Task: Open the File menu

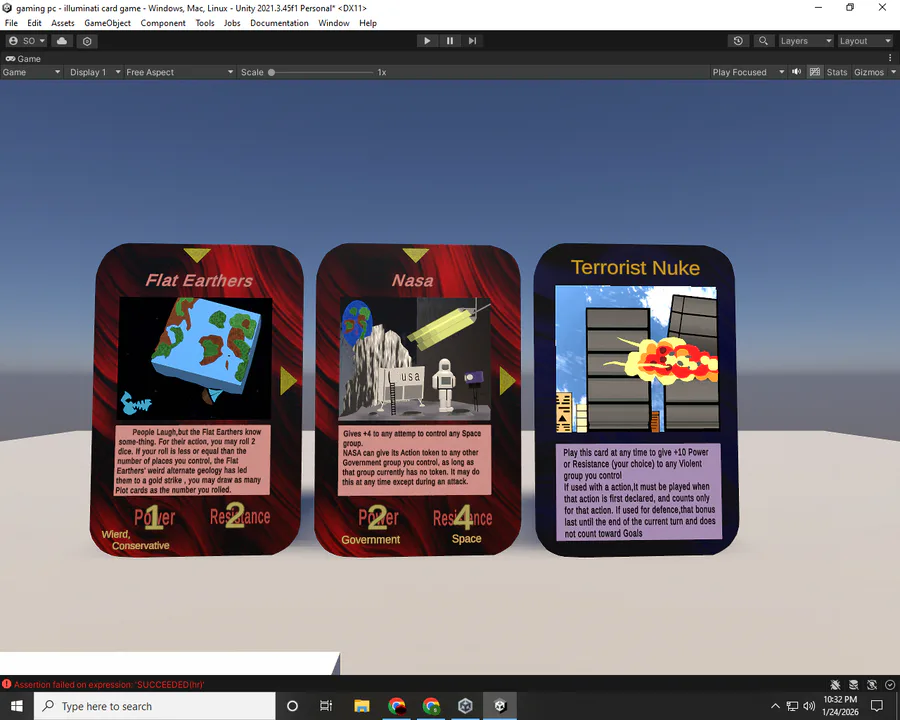Action: [x=11, y=23]
